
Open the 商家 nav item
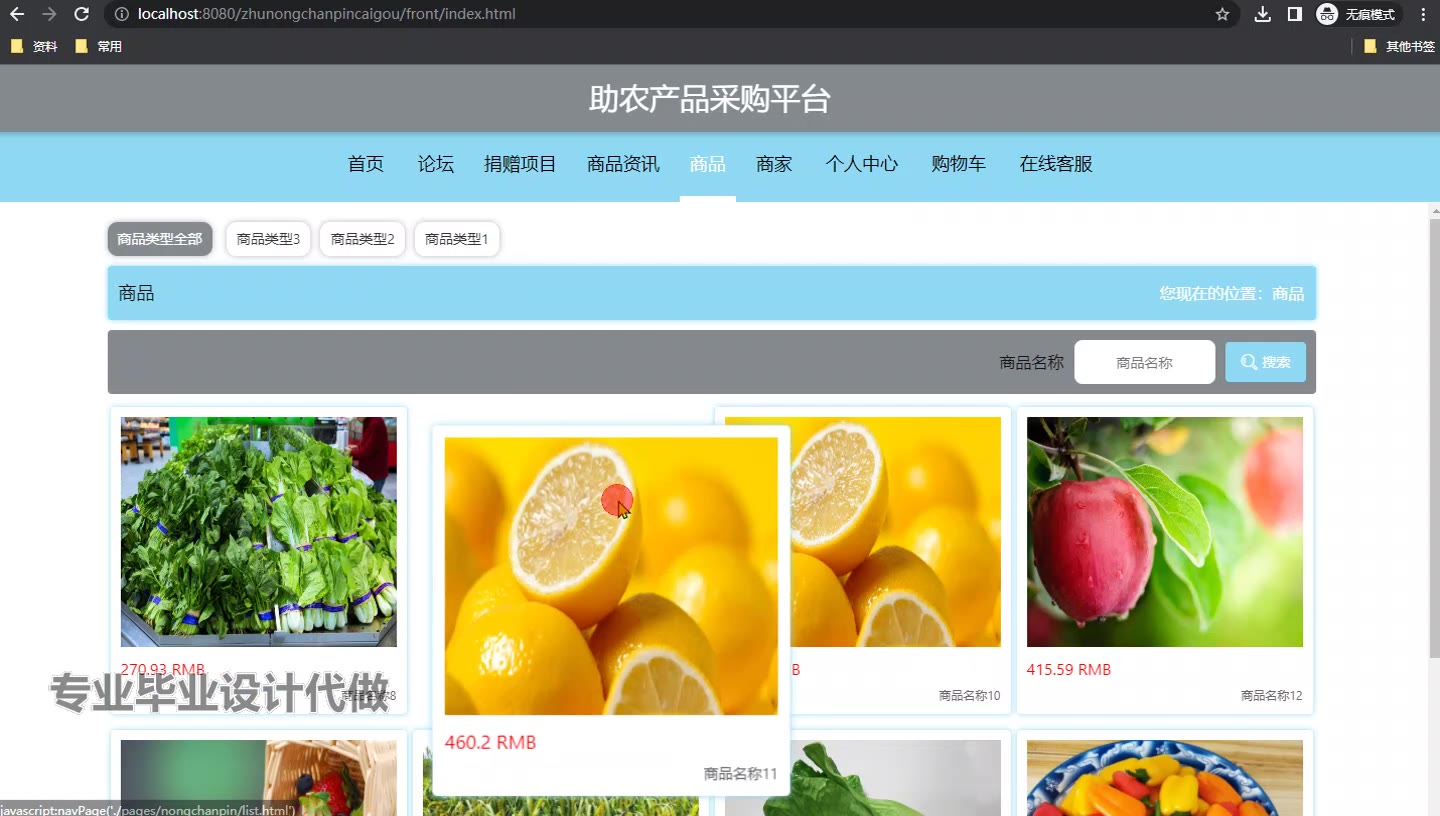point(774,164)
